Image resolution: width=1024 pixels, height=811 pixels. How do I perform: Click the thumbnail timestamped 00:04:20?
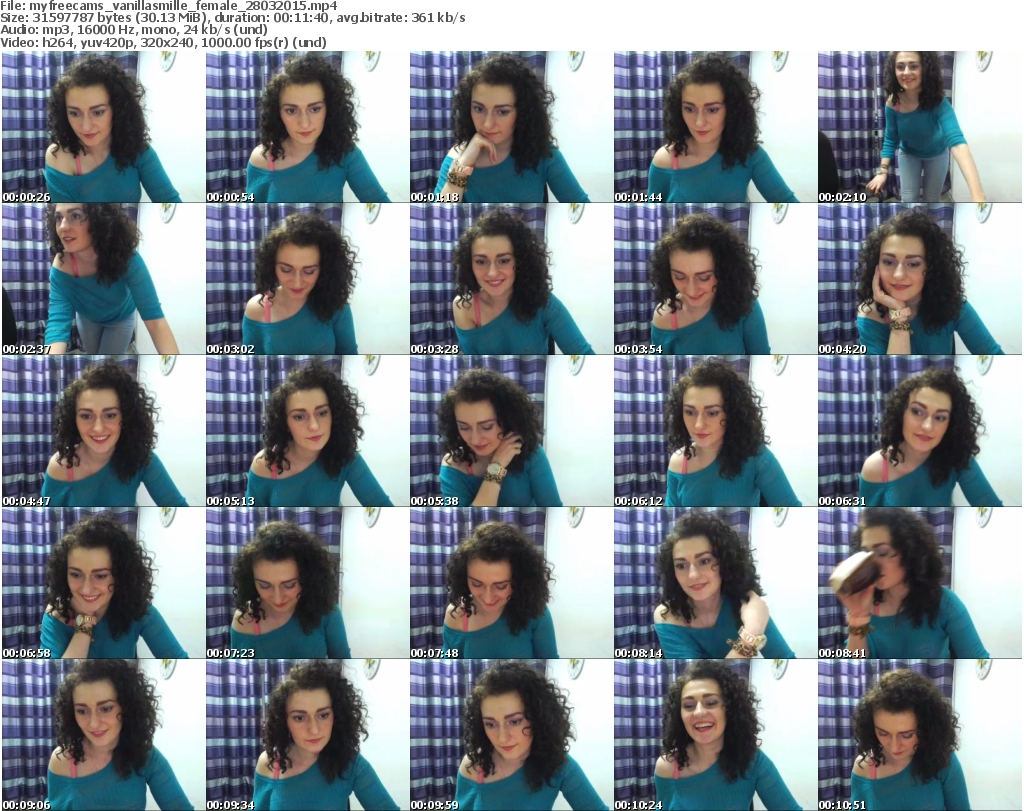pyautogui.click(x=920, y=279)
